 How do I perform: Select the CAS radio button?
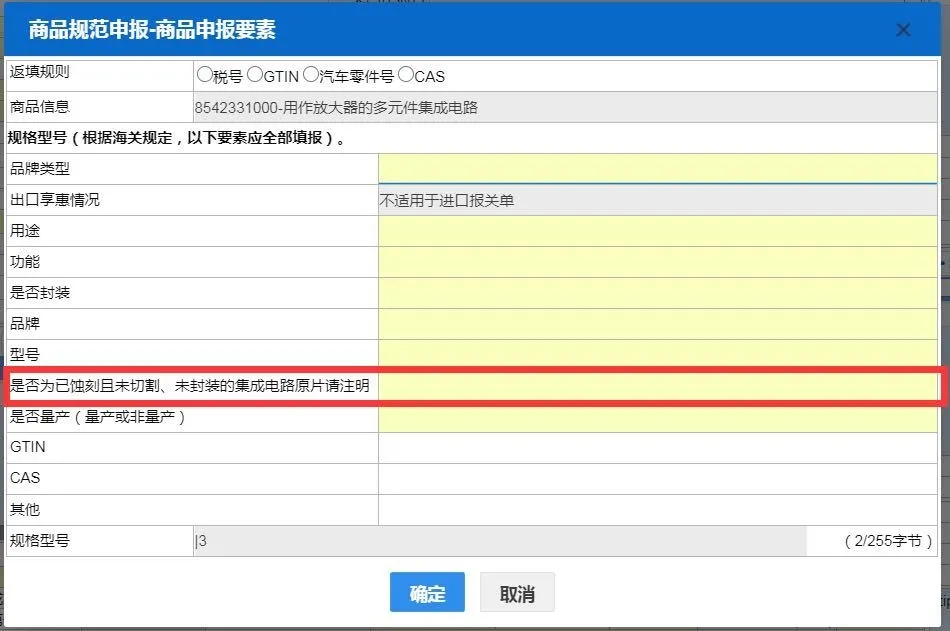point(406,75)
